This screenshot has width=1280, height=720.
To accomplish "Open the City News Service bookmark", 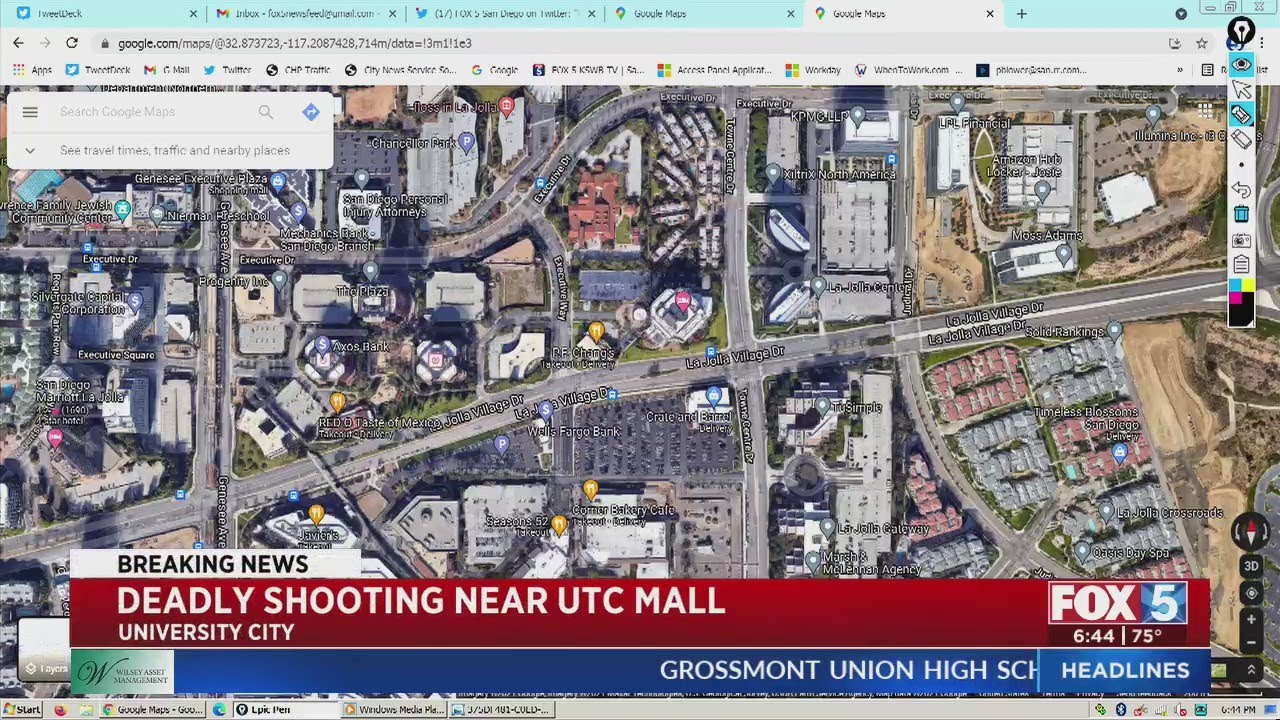I will tap(400, 70).
